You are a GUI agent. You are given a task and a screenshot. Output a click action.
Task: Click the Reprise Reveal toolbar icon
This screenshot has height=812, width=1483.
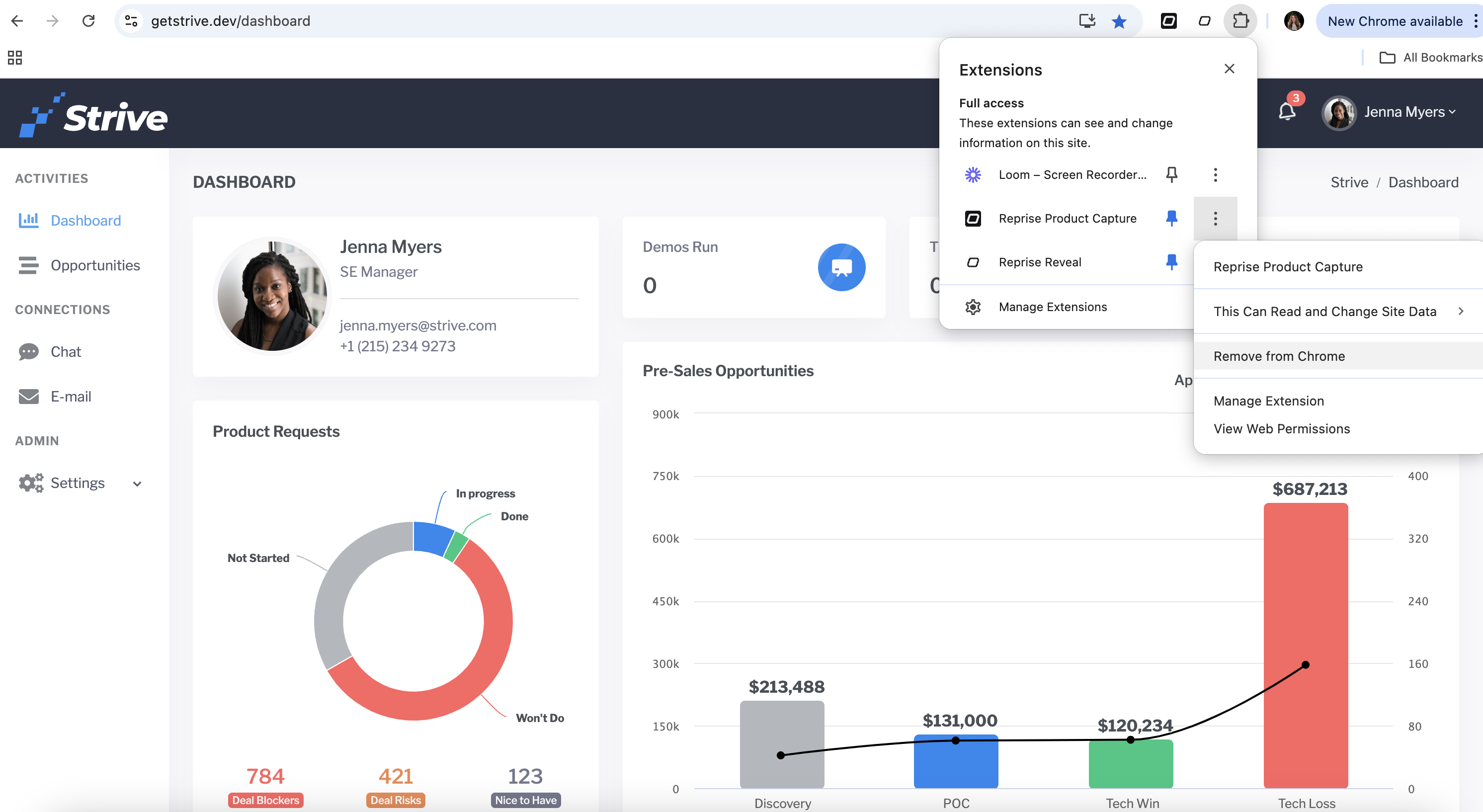point(1204,21)
